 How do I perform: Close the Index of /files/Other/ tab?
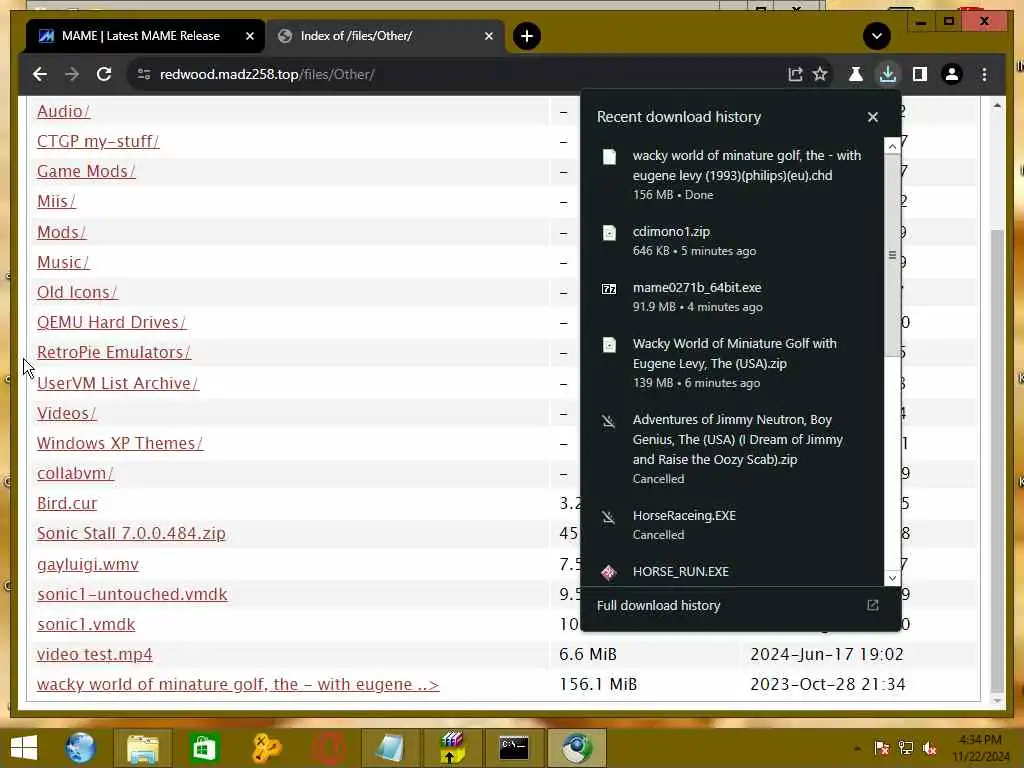tap(489, 36)
